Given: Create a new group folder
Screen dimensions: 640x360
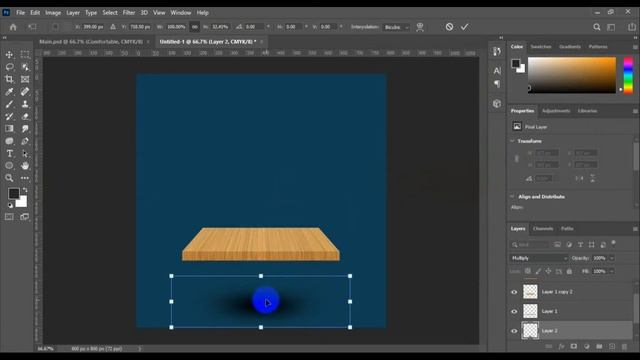Looking at the screenshot, I should [599, 347].
